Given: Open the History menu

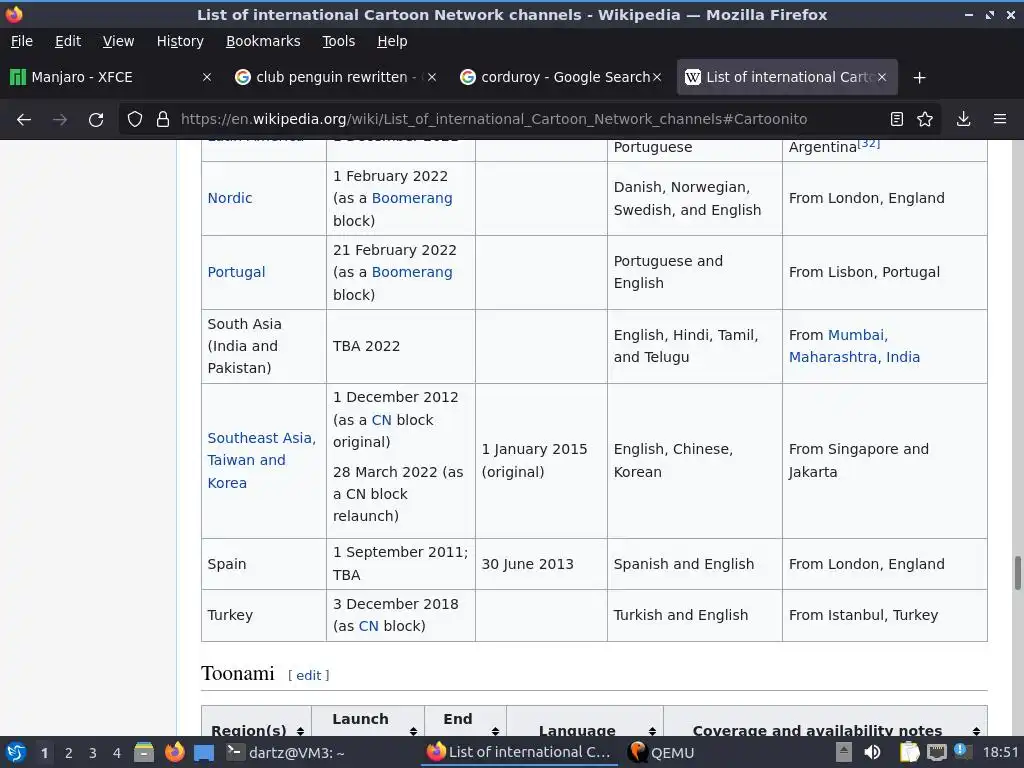Looking at the screenshot, I should click(180, 41).
